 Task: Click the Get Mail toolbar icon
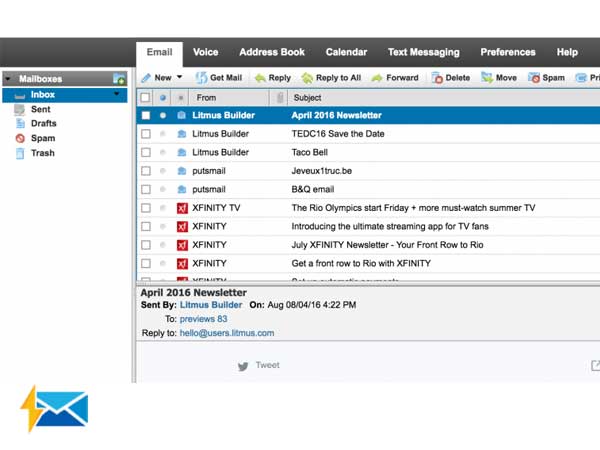click(x=202, y=77)
